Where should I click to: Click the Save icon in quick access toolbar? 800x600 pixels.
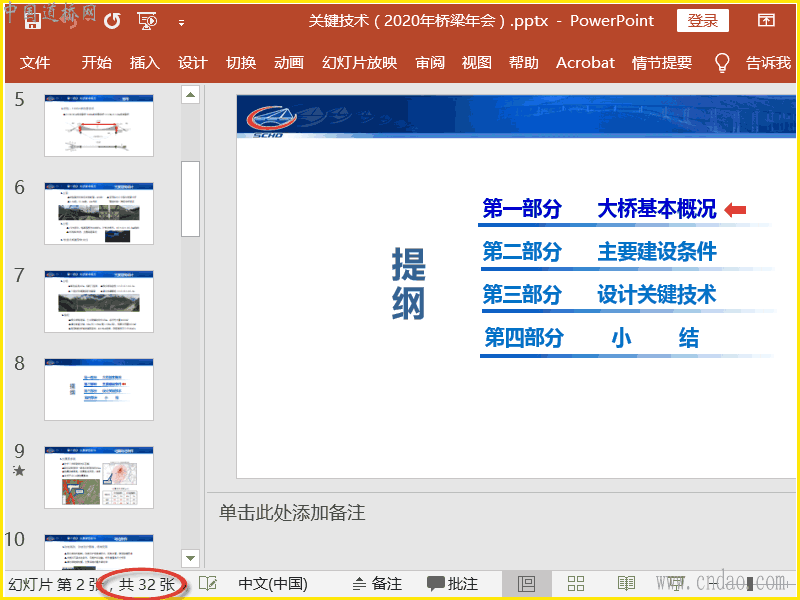tap(33, 20)
